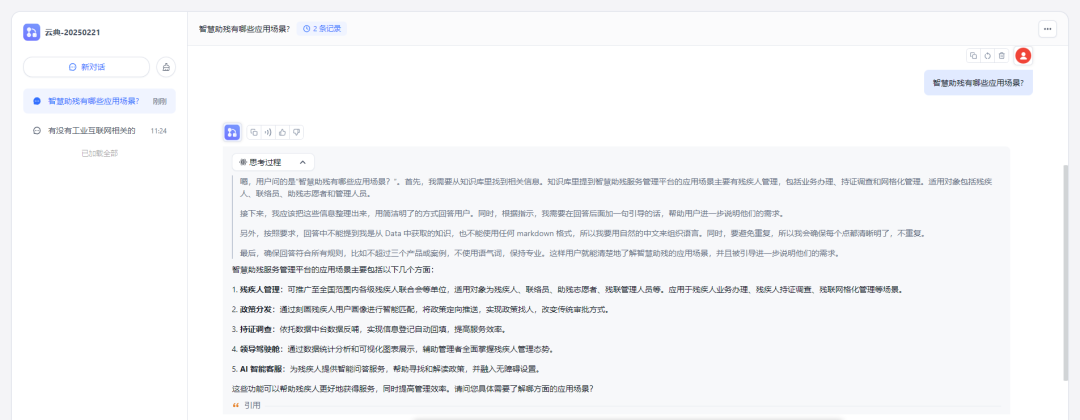Play the answer aloud with speaker icon
The height and width of the screenshot is (420, 1080).
268,132
